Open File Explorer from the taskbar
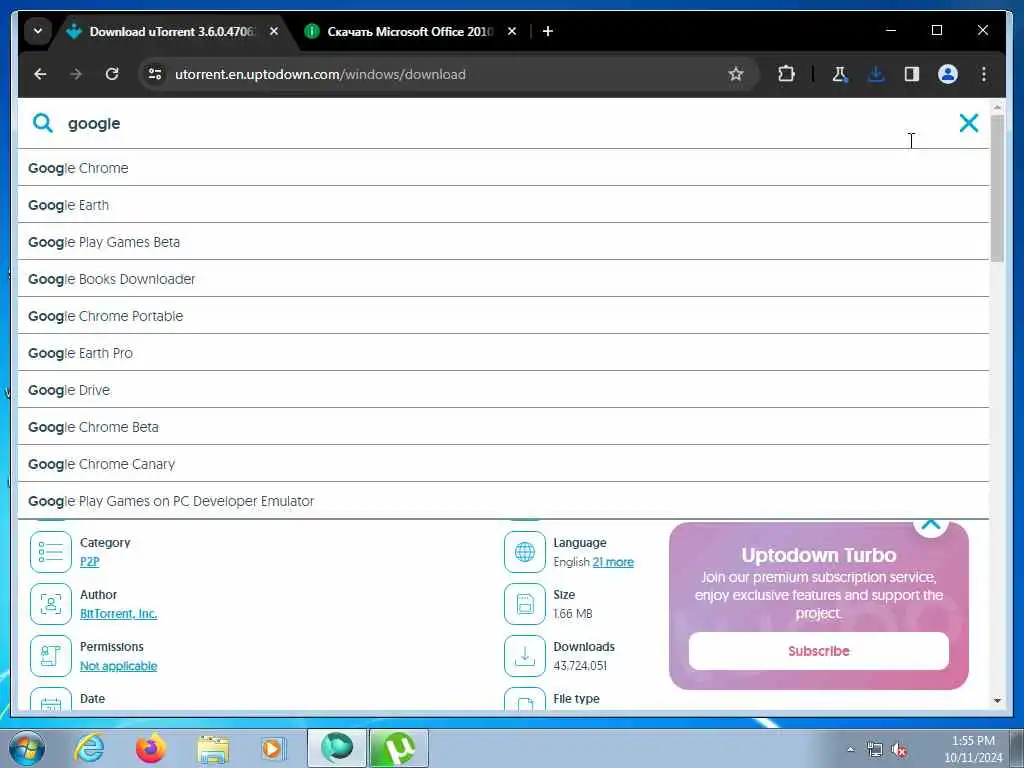 (212, 749)
